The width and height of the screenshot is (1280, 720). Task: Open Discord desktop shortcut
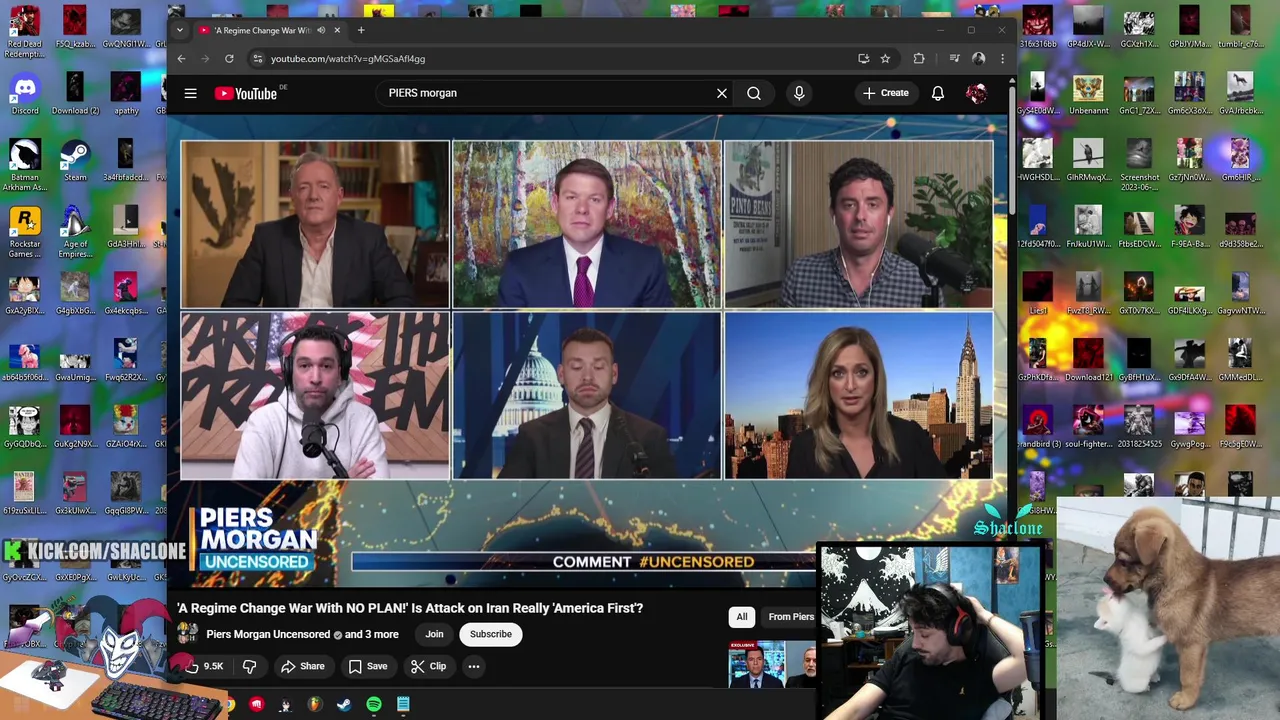pos(25,93)
